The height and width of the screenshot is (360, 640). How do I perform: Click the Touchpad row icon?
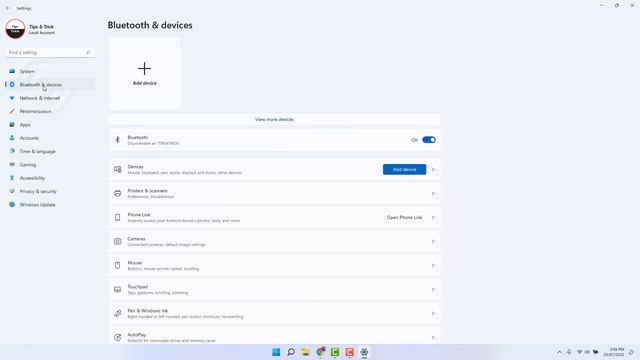[x=118, y=289]
